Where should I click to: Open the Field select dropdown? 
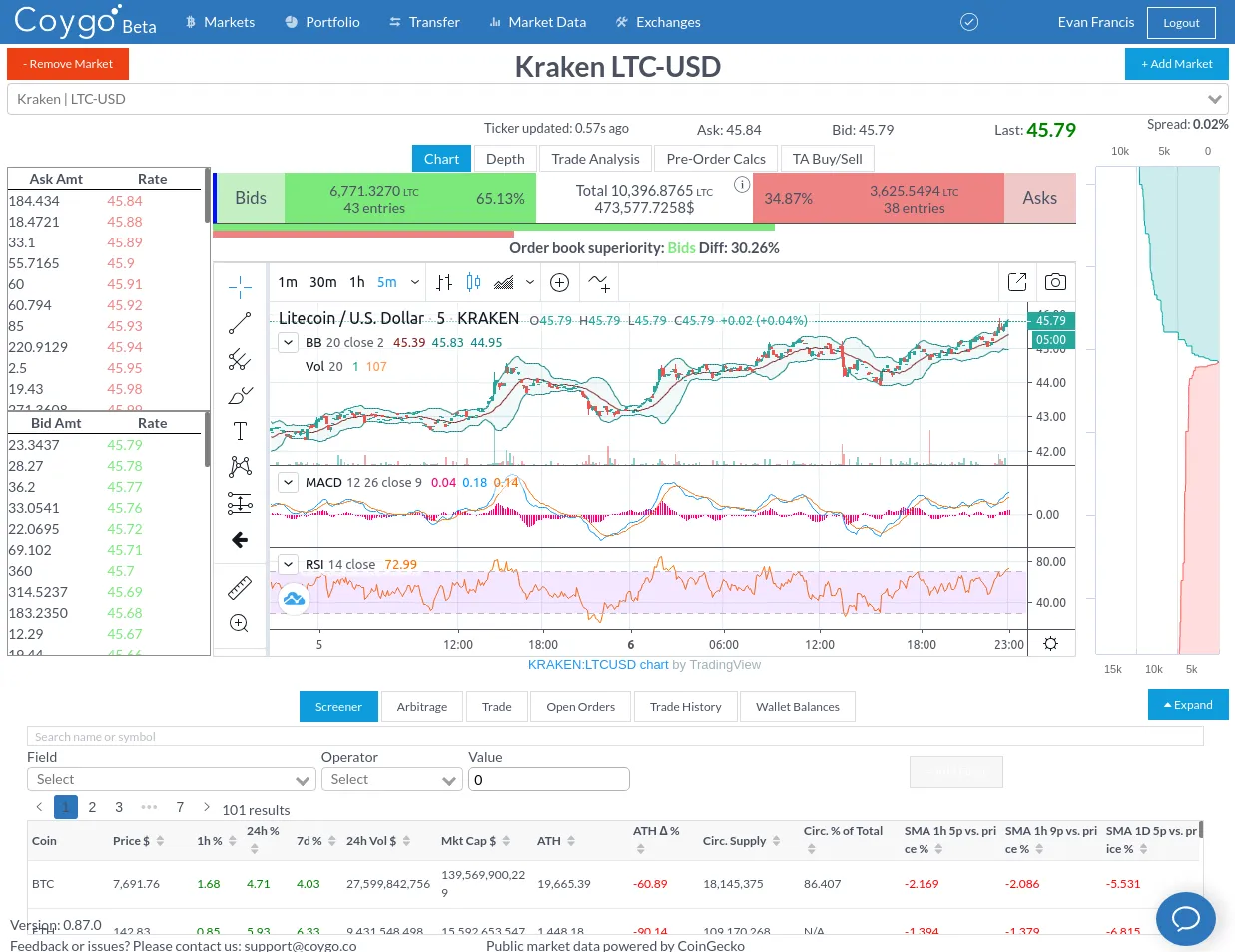pos(172,779)
